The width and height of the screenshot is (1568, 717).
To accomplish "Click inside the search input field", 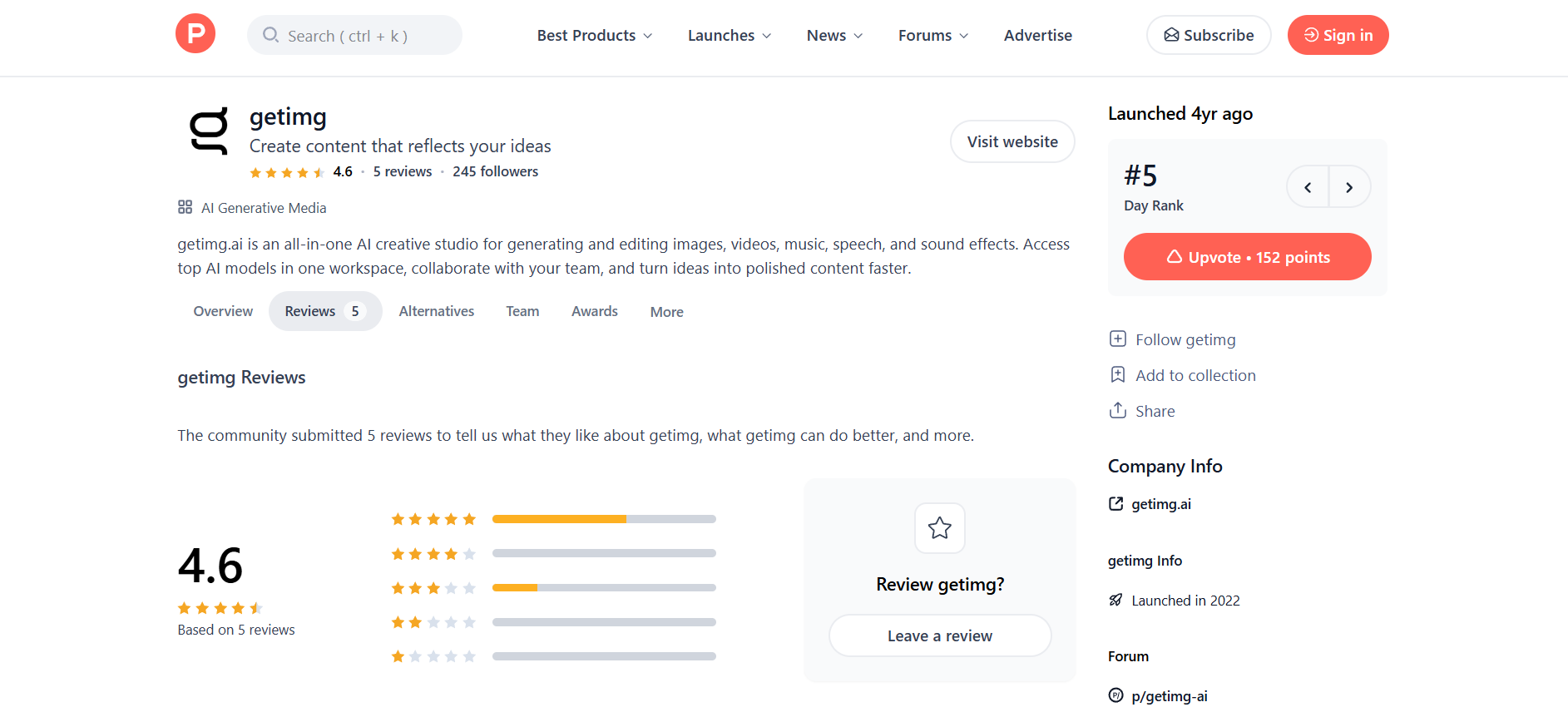I will (354, 35).
